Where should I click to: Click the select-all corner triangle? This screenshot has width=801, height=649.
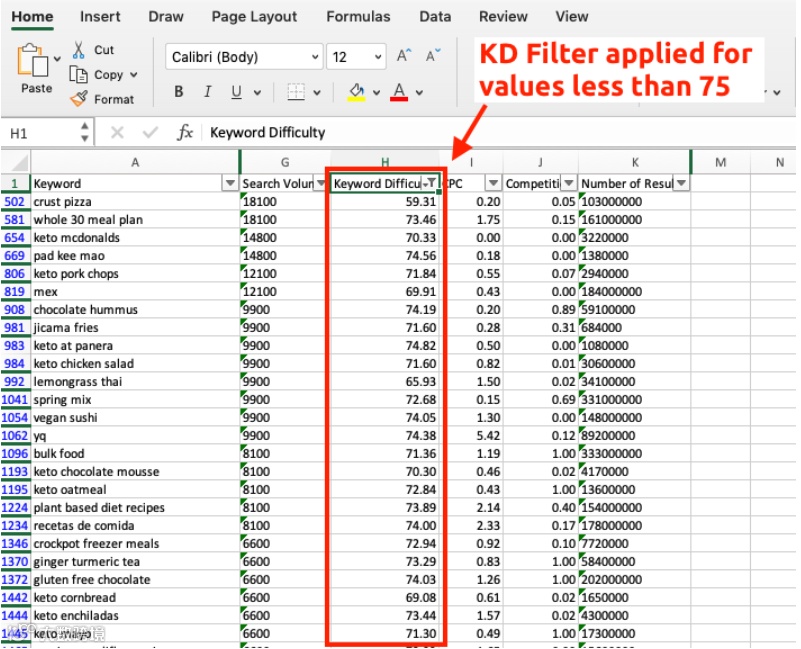[19, 163]
